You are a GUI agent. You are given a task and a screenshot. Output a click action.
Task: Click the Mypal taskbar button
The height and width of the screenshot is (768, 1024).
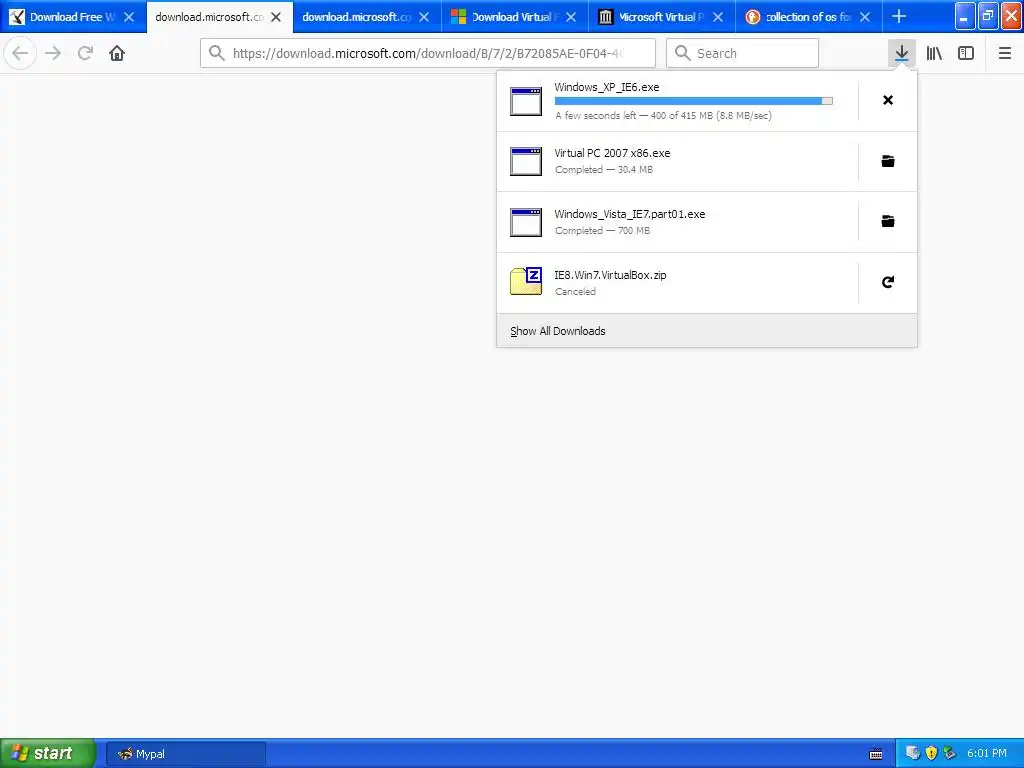coord(185,754)
